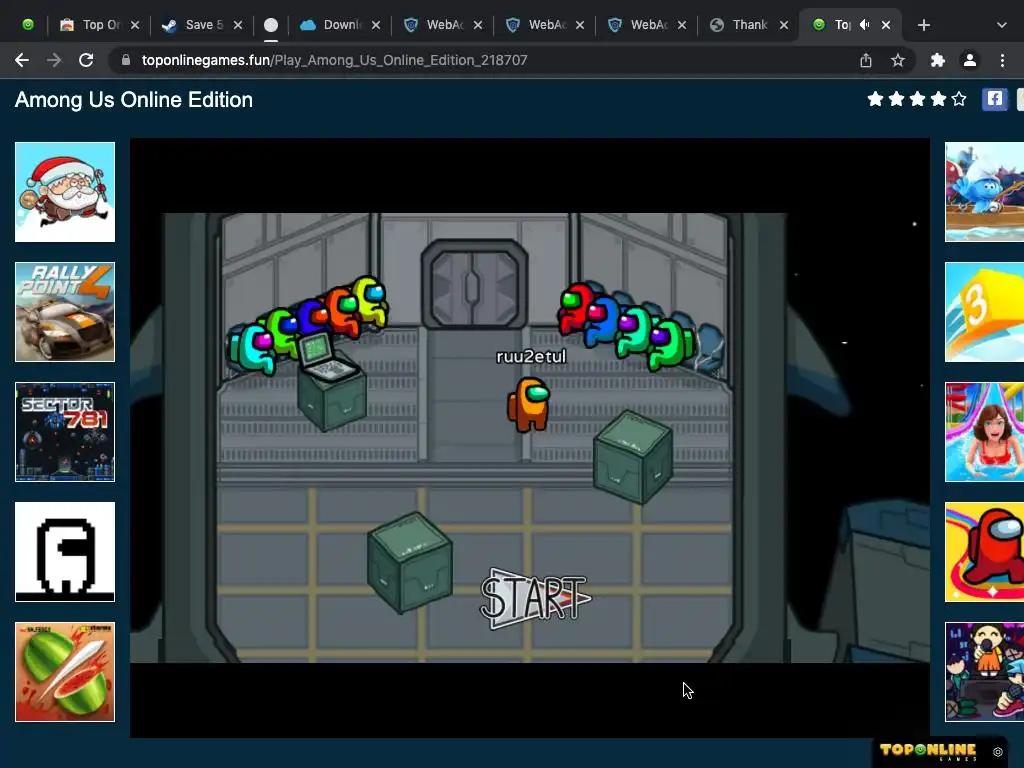Go back to the previous page

pyautogui.click(x=22, y=60)
